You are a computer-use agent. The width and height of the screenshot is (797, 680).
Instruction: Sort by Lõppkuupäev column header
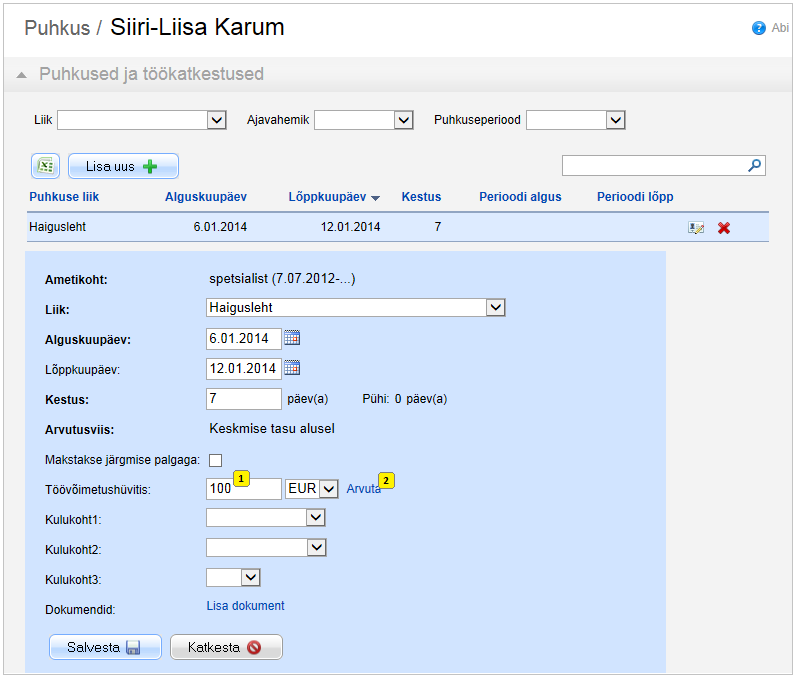pyautogui.click(x=333, y=197)
